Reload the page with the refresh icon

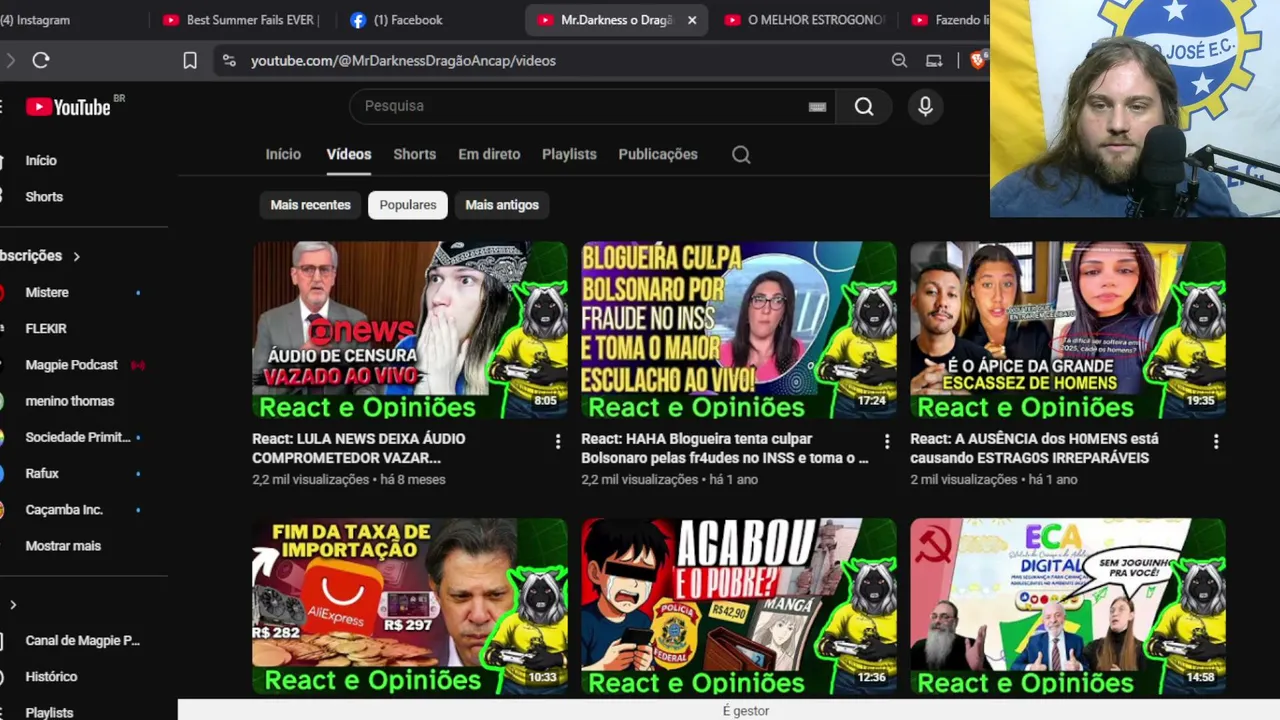(41, 61)
